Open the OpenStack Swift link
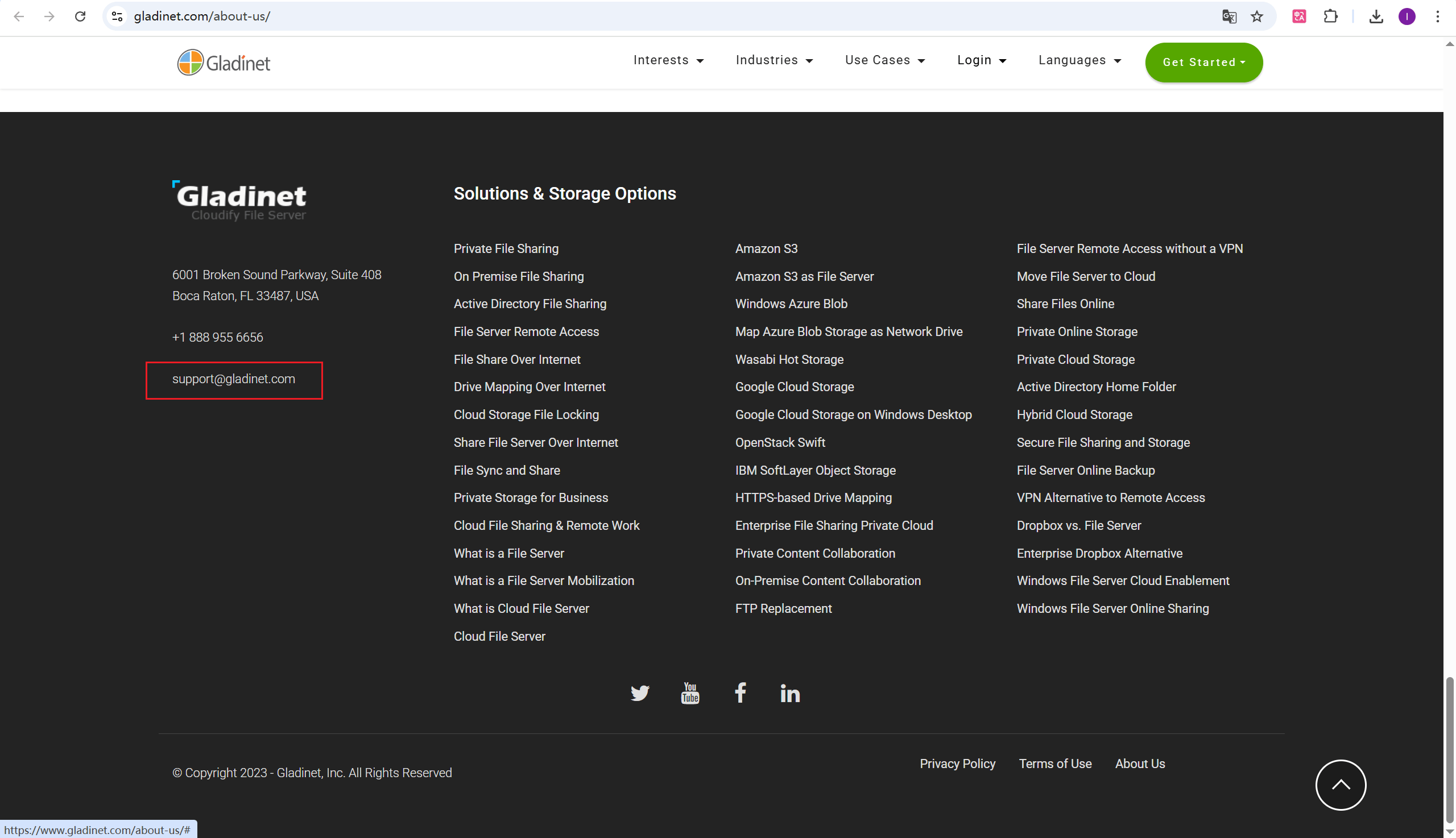Viewport: 1456px width, 838px height. pos(780,443)
